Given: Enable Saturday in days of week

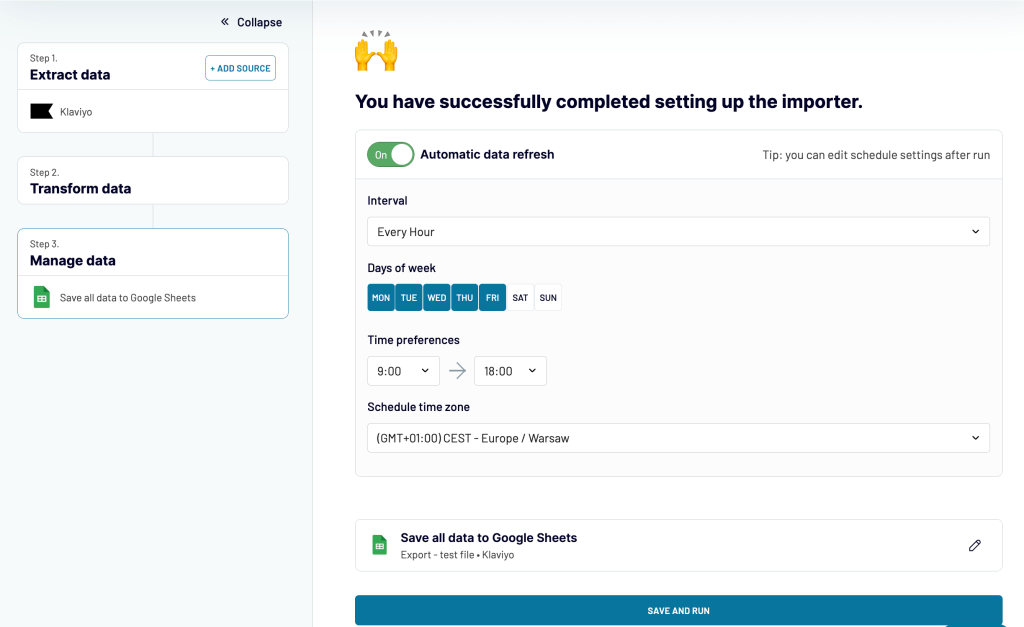Looking at the screenshot, I should click(519, 297).
